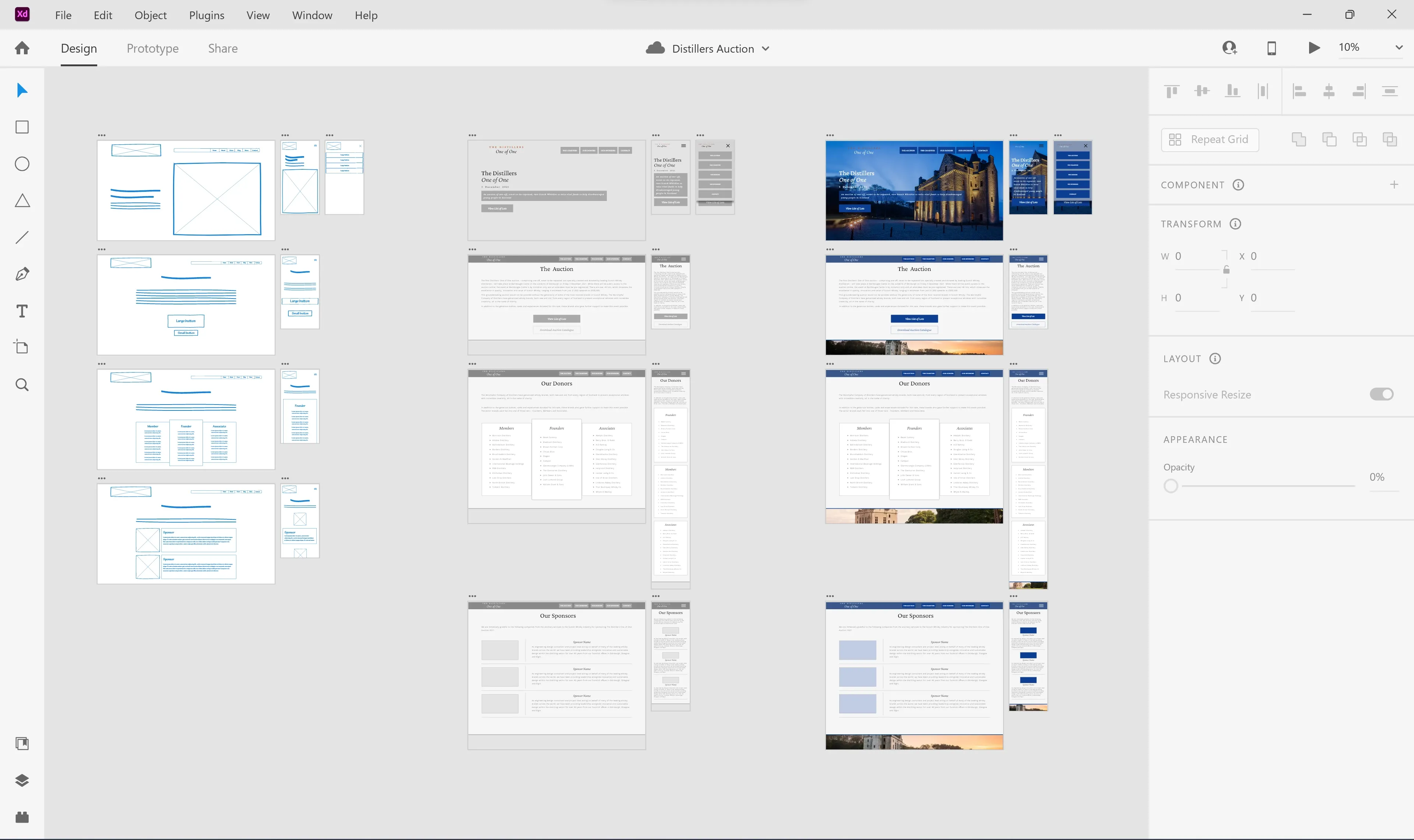The width and height of the screenshot is (1414, 840).
Task: Open the Plugins panel icon
Action: (22, 817)
